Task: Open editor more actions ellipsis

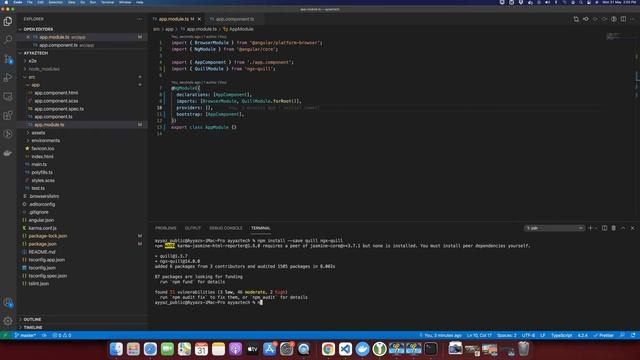Action: tap(633, 19)
